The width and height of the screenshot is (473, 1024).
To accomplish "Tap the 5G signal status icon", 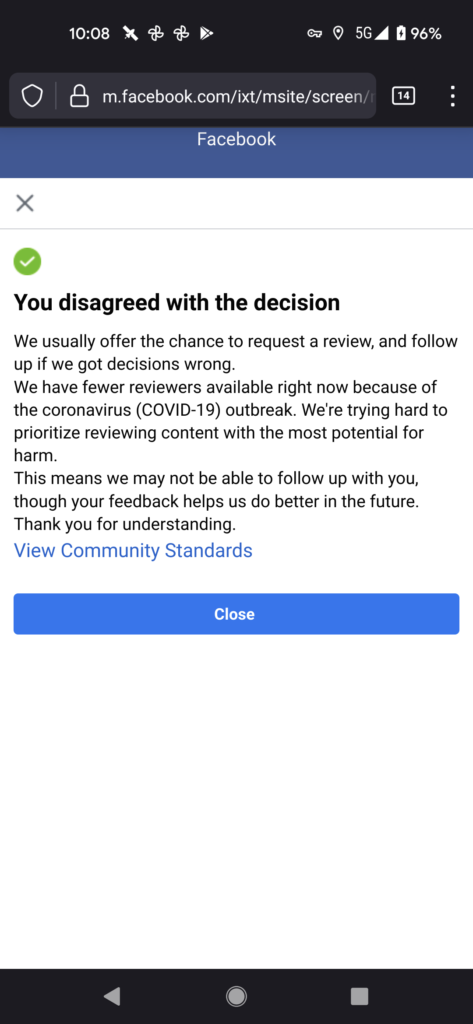I will [372, 33].
